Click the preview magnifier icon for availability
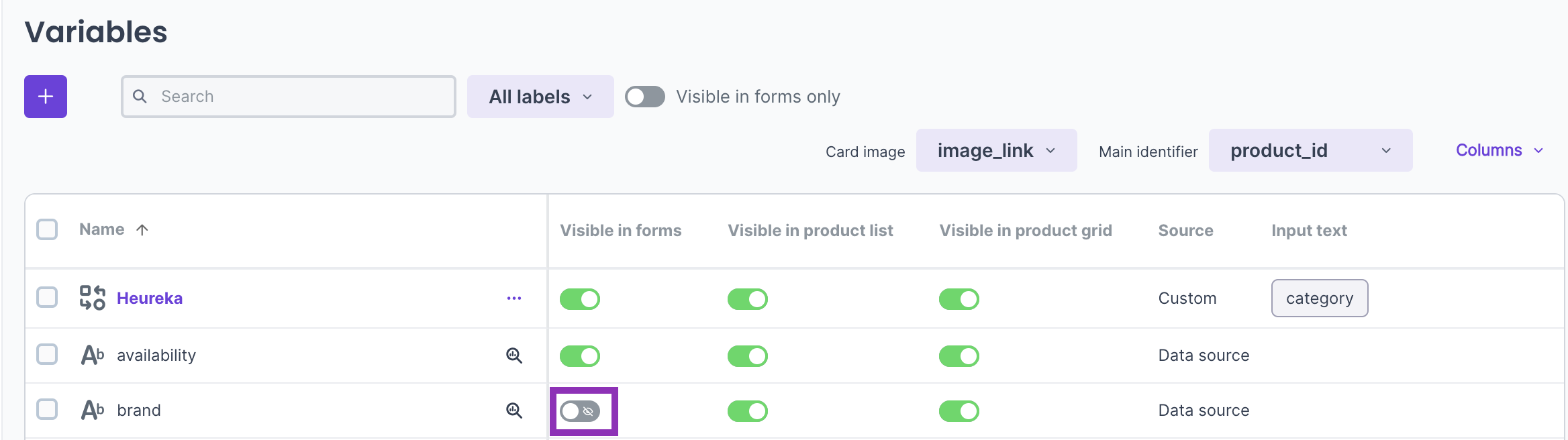Image resolution: width=1568 pixels, height=440 pixels. tap(514, 355)
